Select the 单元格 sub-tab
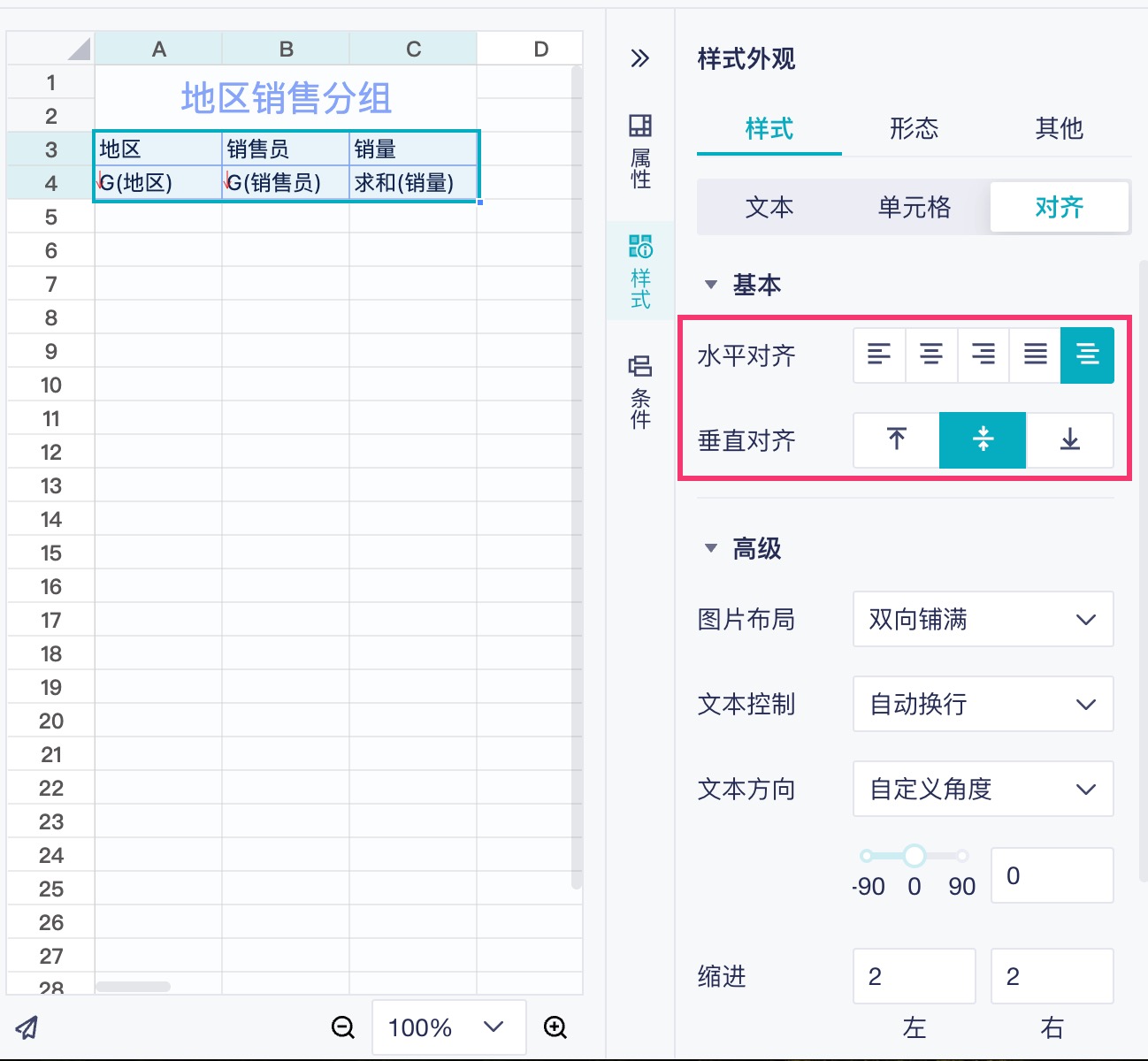Image resolution: width=1148 pixels, height=1061 pixels. click(x=915, y=207)
